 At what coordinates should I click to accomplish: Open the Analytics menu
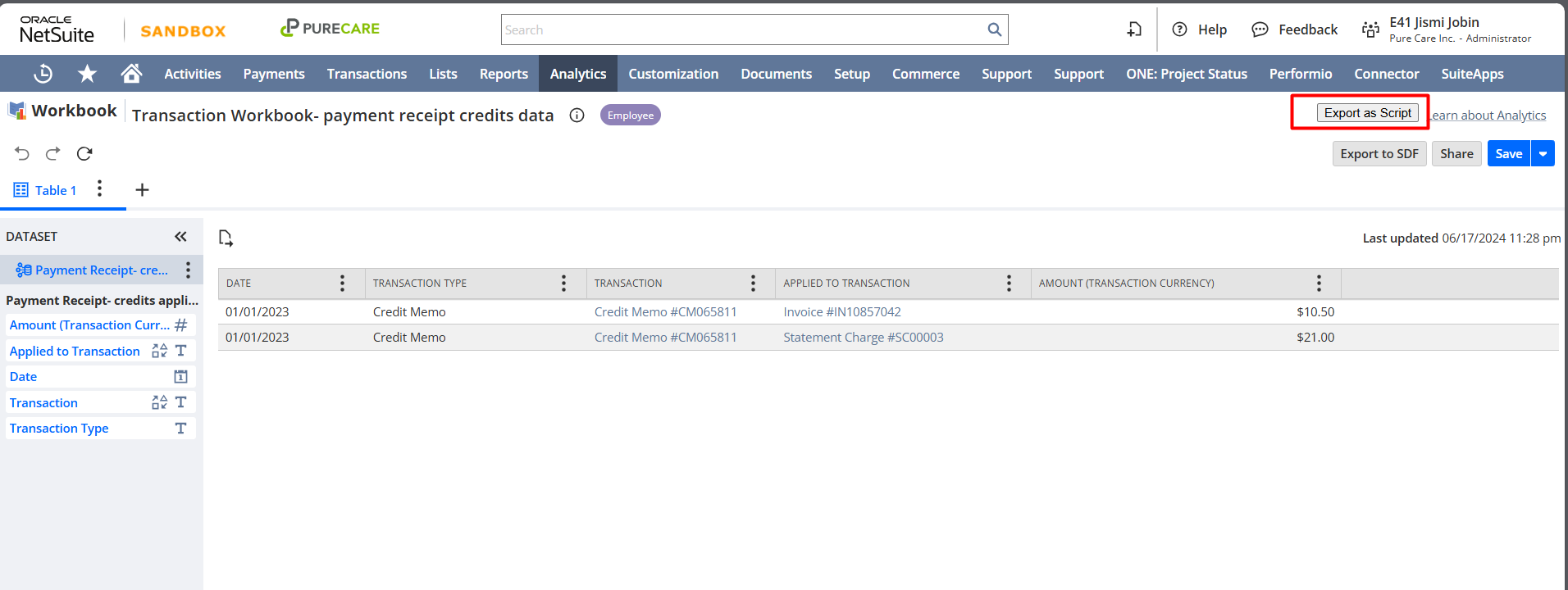coord(578,74)
